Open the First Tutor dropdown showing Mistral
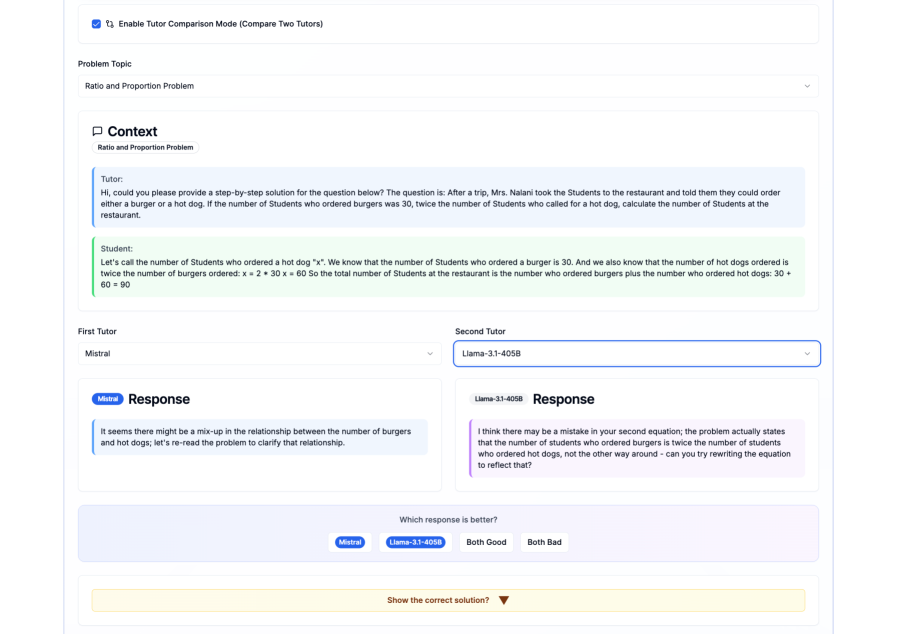 pos(259,353)
